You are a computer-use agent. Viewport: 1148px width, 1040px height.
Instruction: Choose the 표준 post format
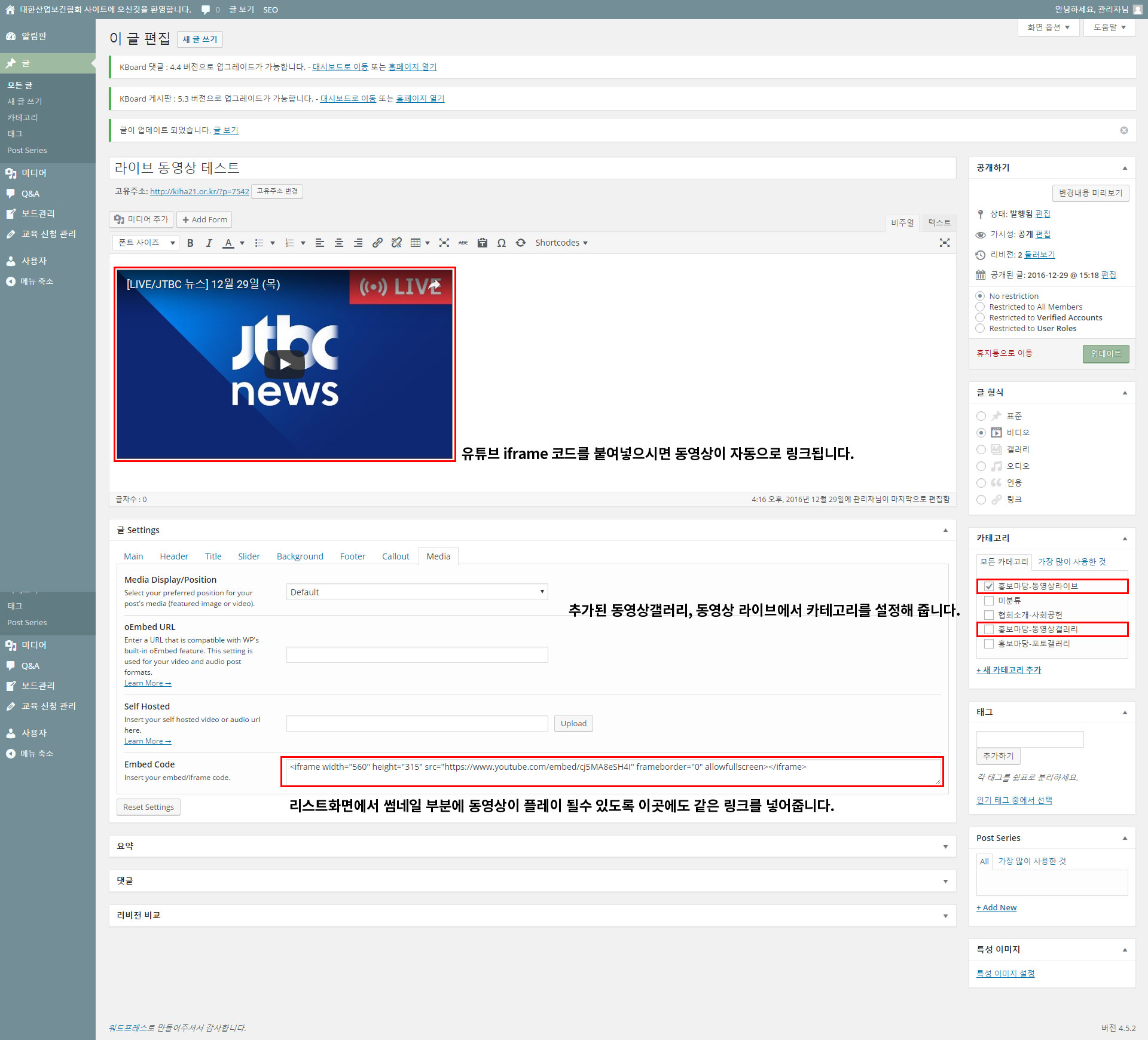(x=981, y=416)
